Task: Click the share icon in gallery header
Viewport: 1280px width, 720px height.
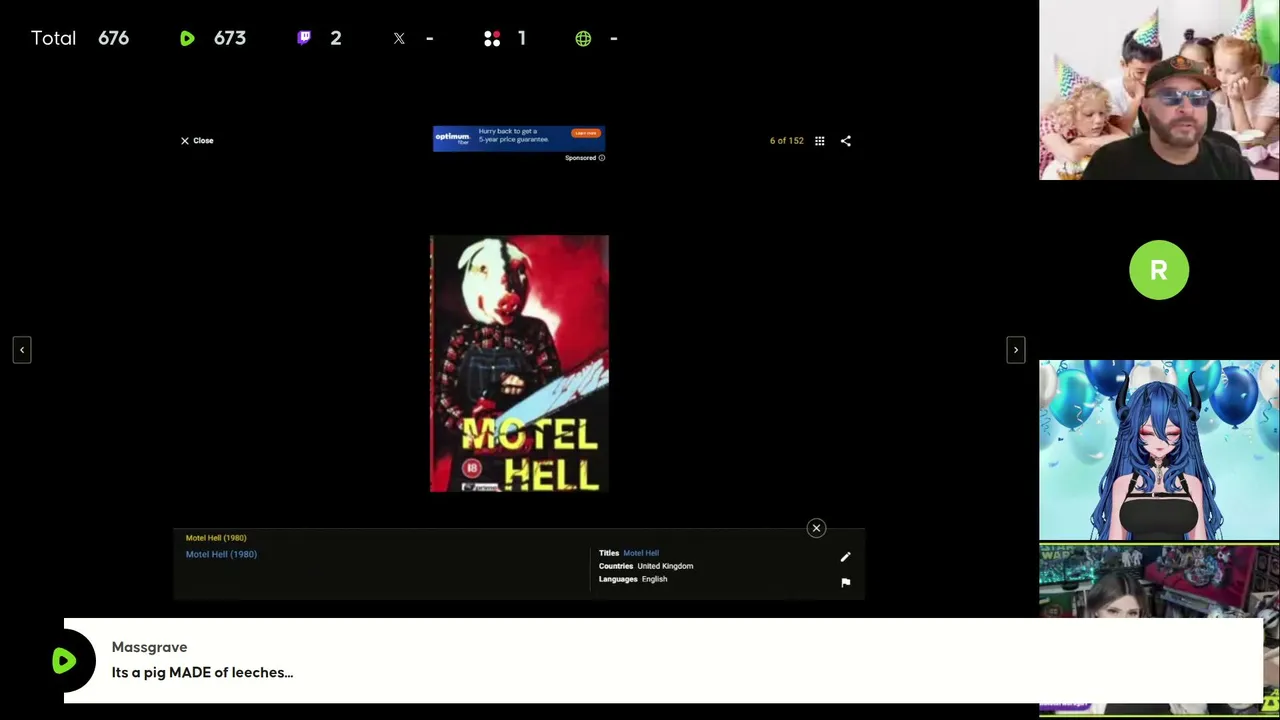Action: [846, 141]
